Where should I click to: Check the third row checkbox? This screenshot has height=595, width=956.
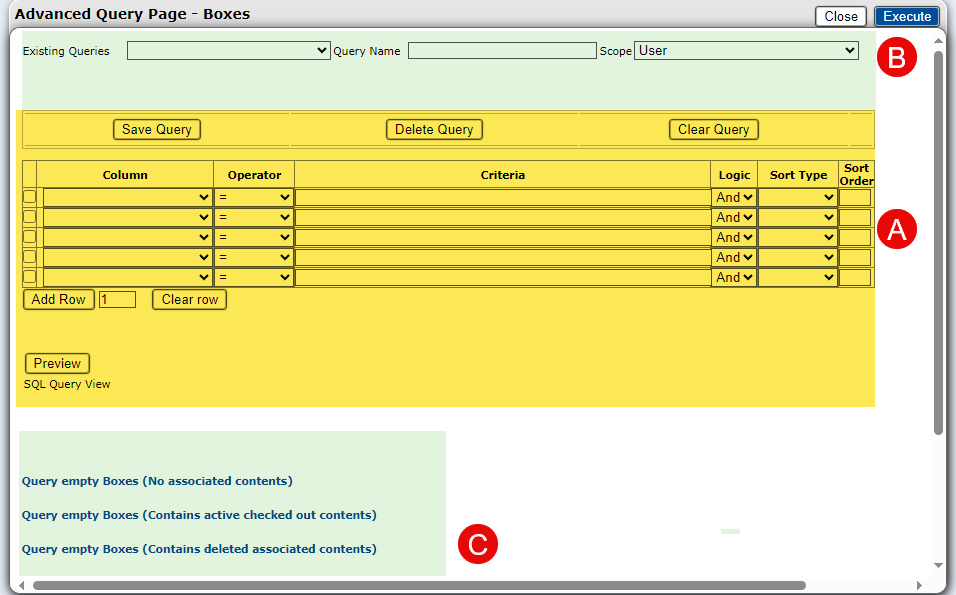tap(29, 237)
